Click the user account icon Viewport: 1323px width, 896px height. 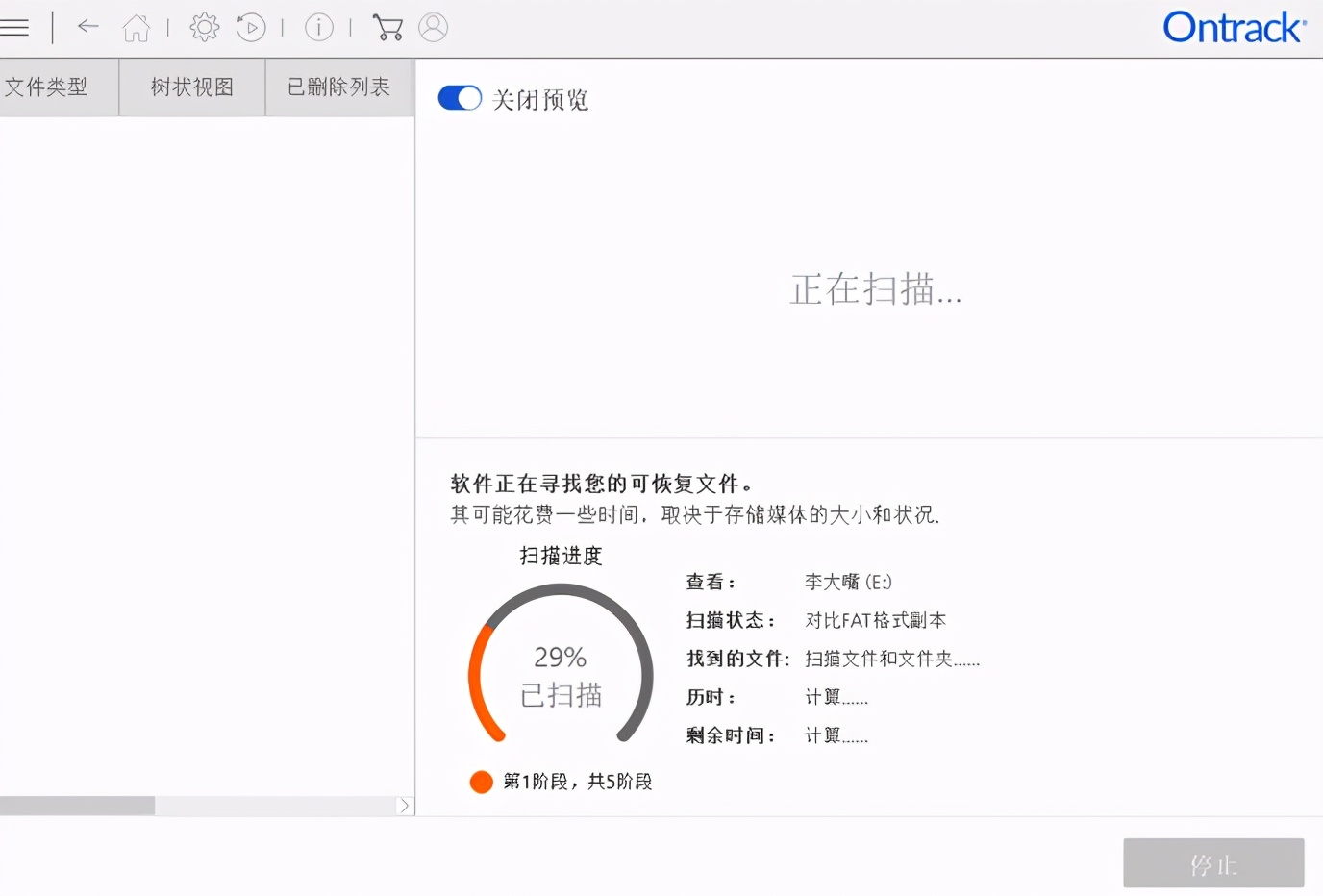433,27
